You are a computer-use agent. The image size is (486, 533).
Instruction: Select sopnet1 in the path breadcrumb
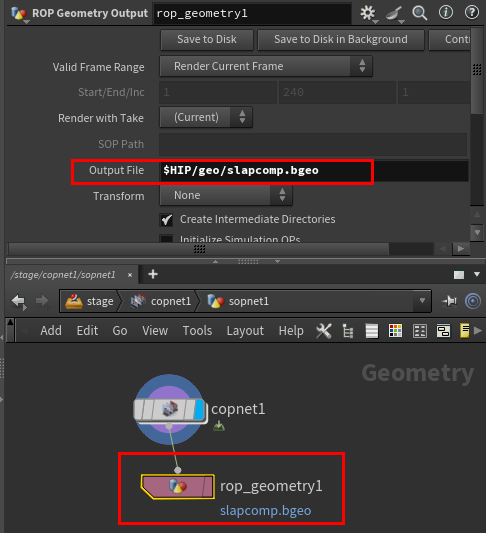point(238,301)
